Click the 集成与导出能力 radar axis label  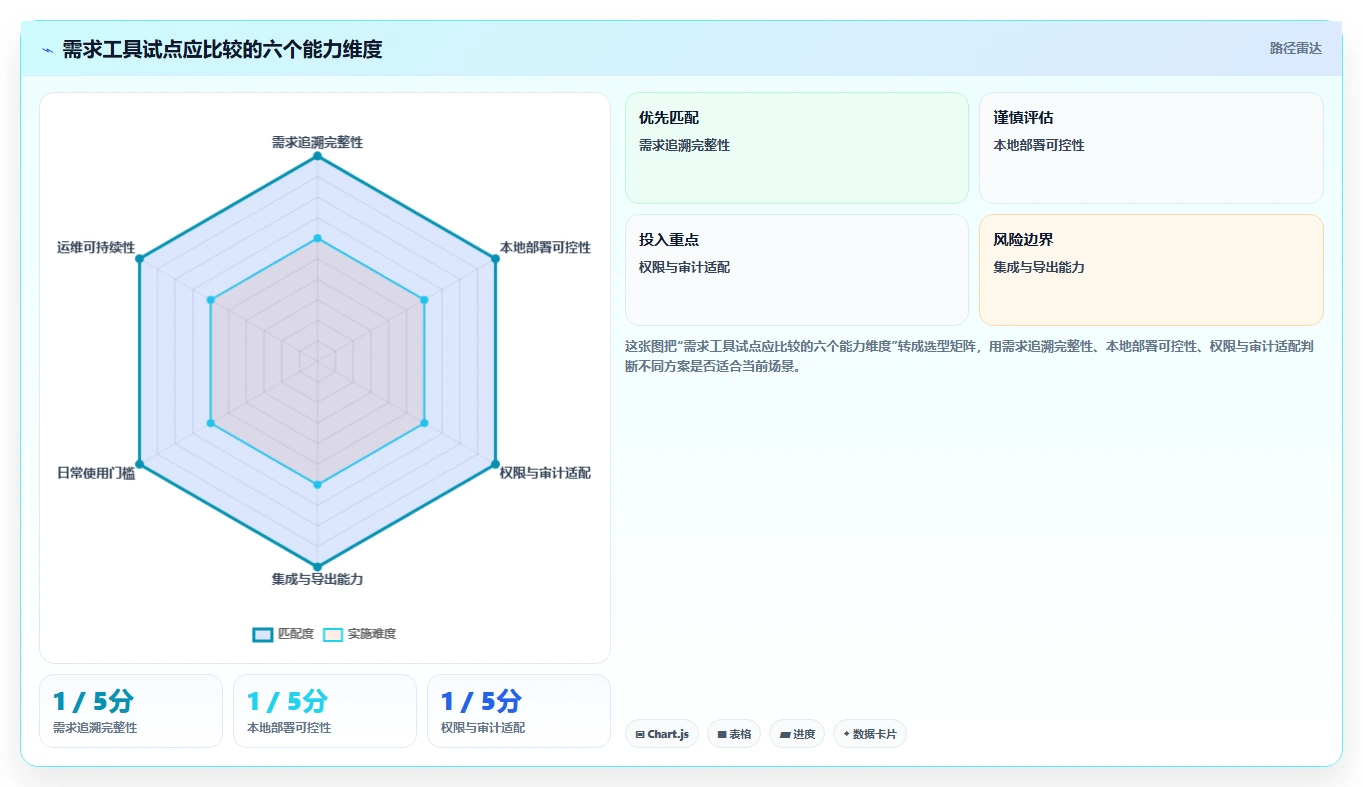[x=317, y=579]
